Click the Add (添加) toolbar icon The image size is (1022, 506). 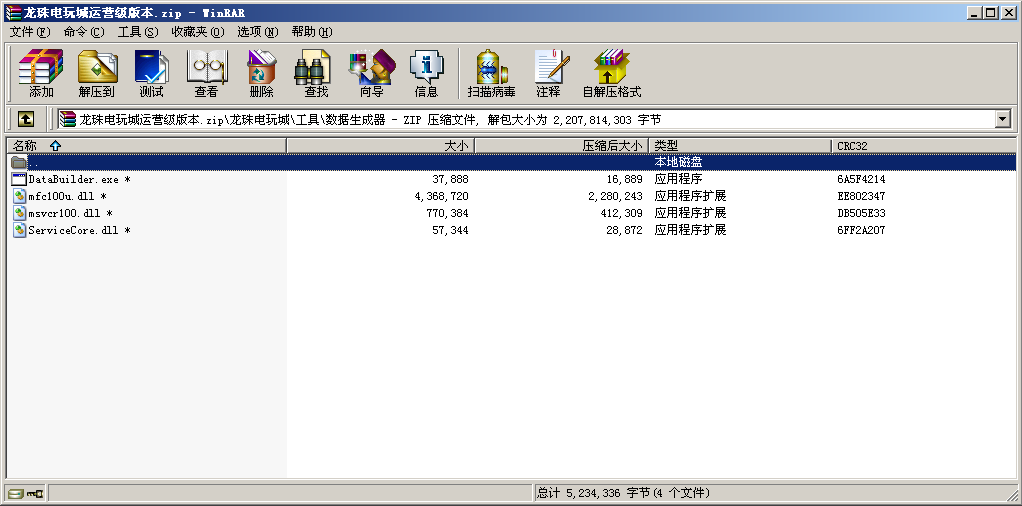point(41,73)
